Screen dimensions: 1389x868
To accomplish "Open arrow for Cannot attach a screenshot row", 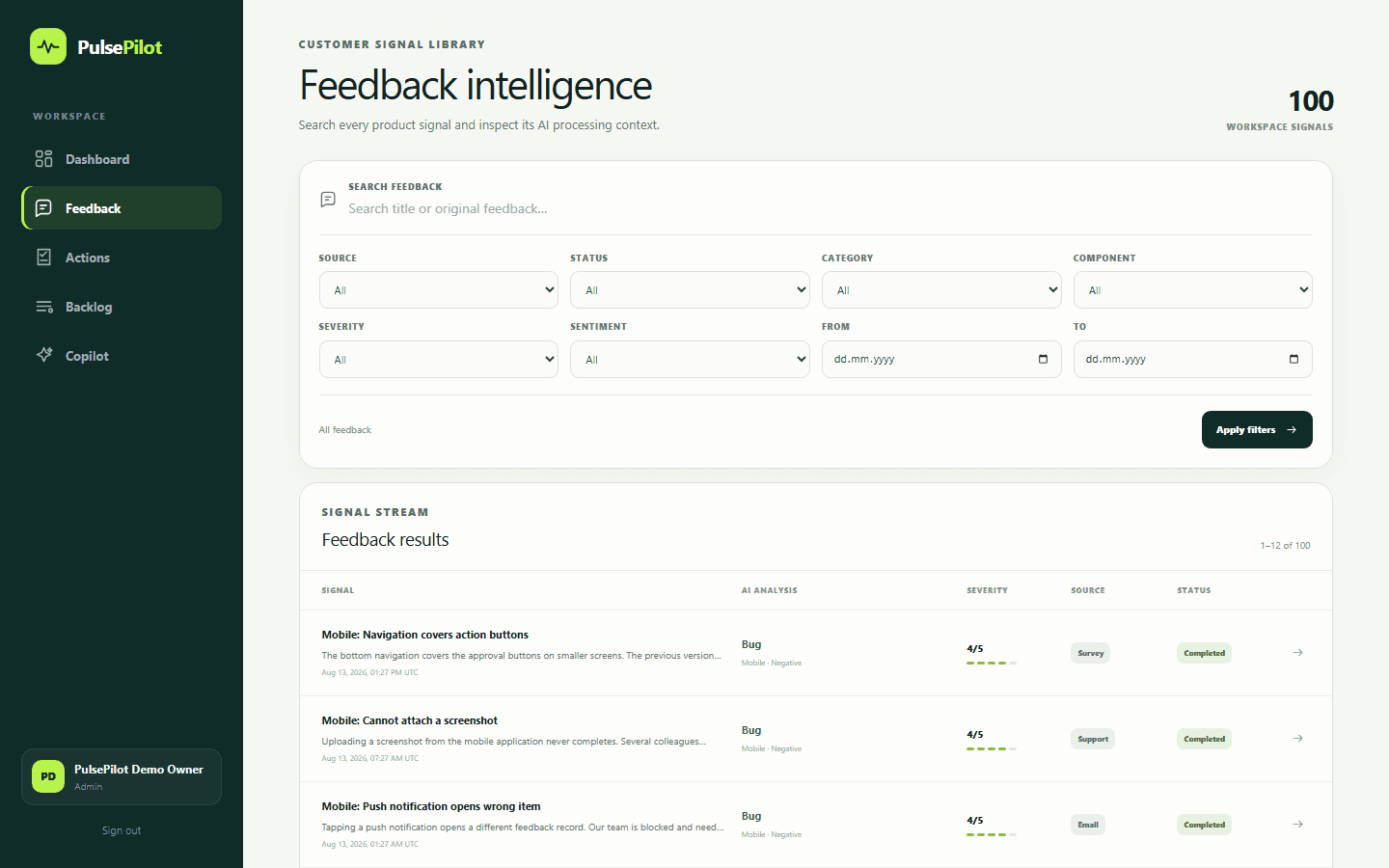I will [x=1298, y=739].
